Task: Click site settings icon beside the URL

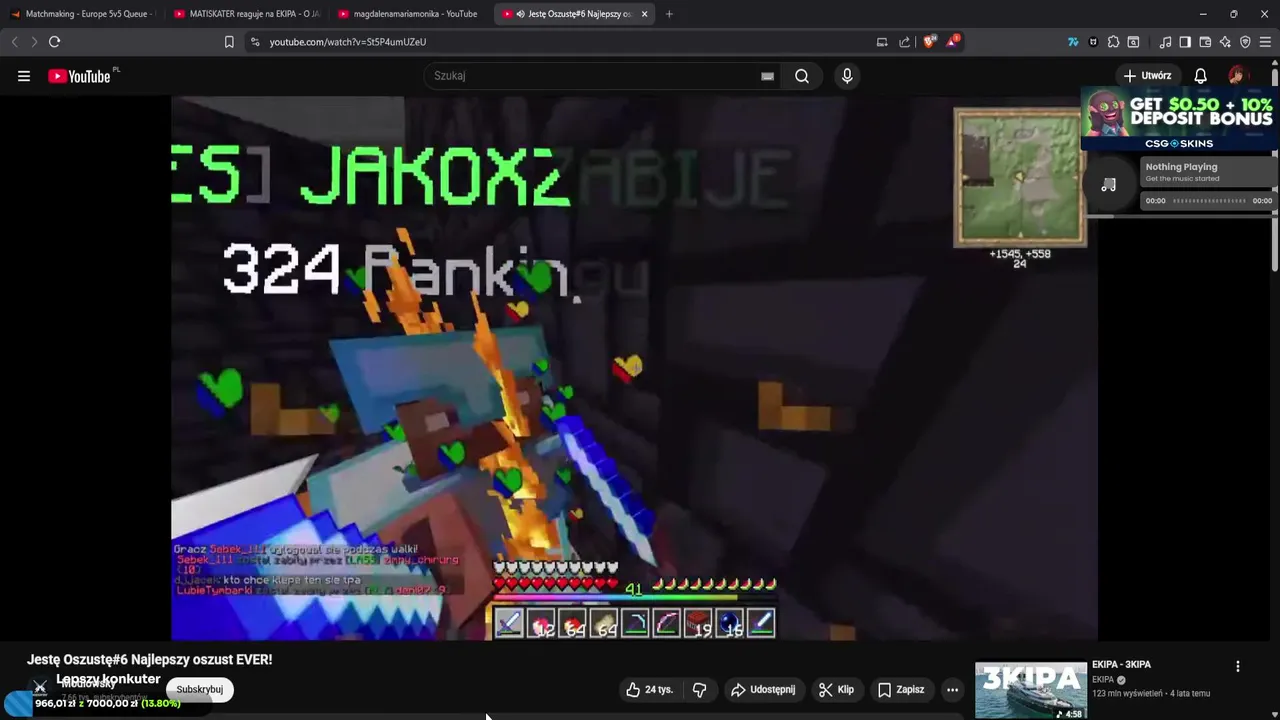Action: (x=255, y=42)
